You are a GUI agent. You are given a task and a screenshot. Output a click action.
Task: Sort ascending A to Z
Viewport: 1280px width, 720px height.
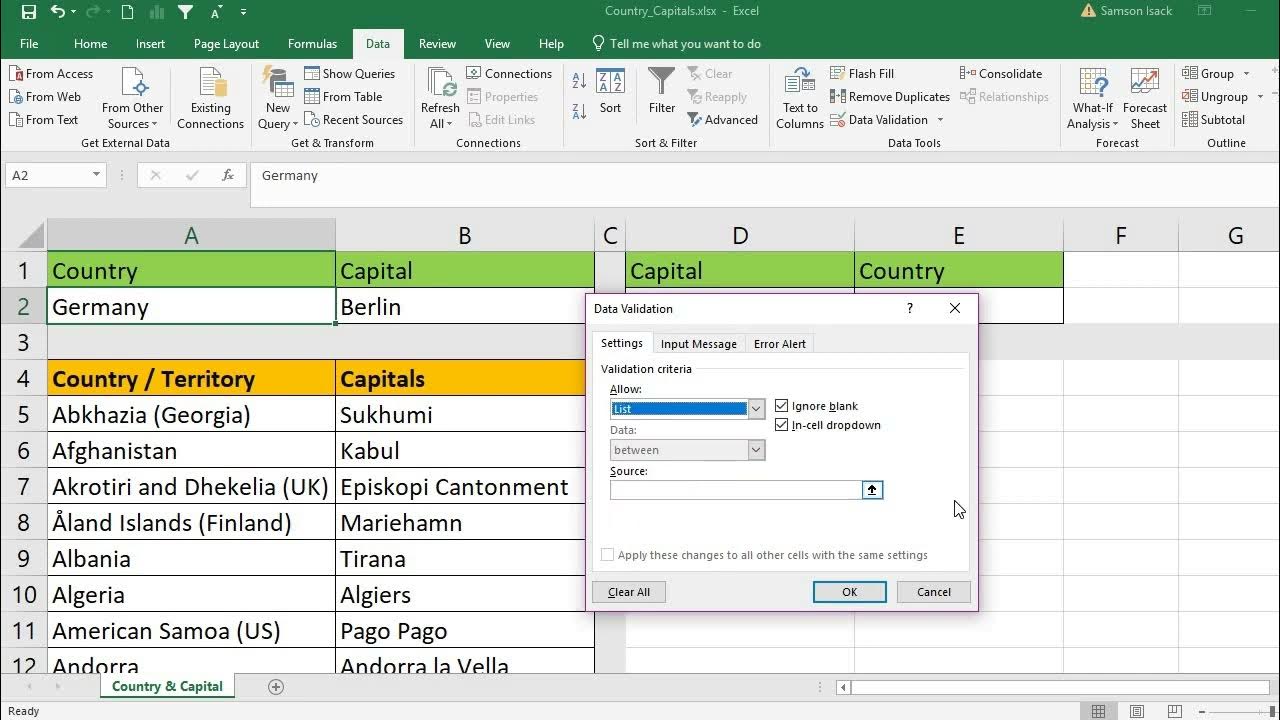[580, 80]
